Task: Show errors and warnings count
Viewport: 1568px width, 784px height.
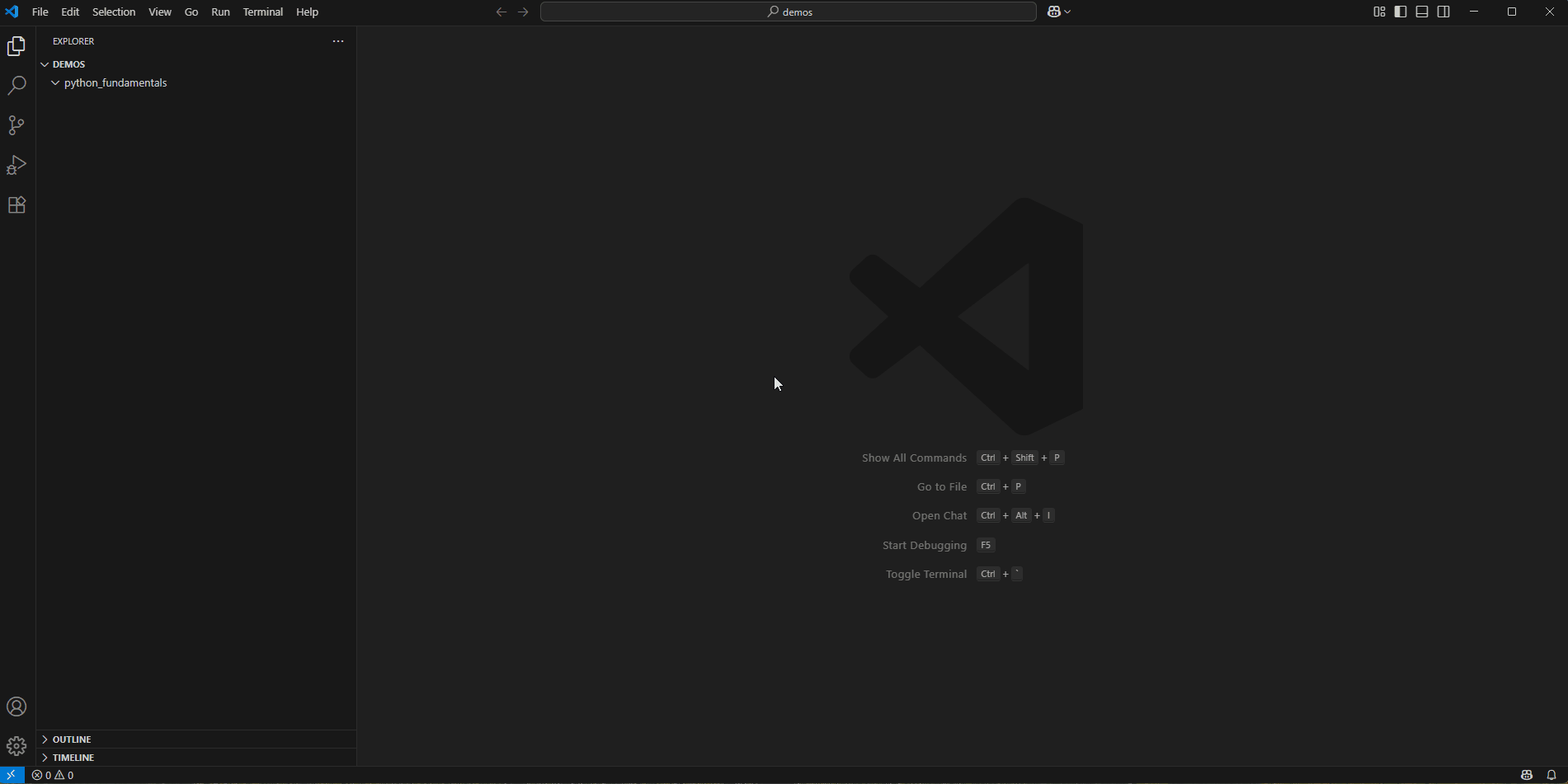Action: 54,775
